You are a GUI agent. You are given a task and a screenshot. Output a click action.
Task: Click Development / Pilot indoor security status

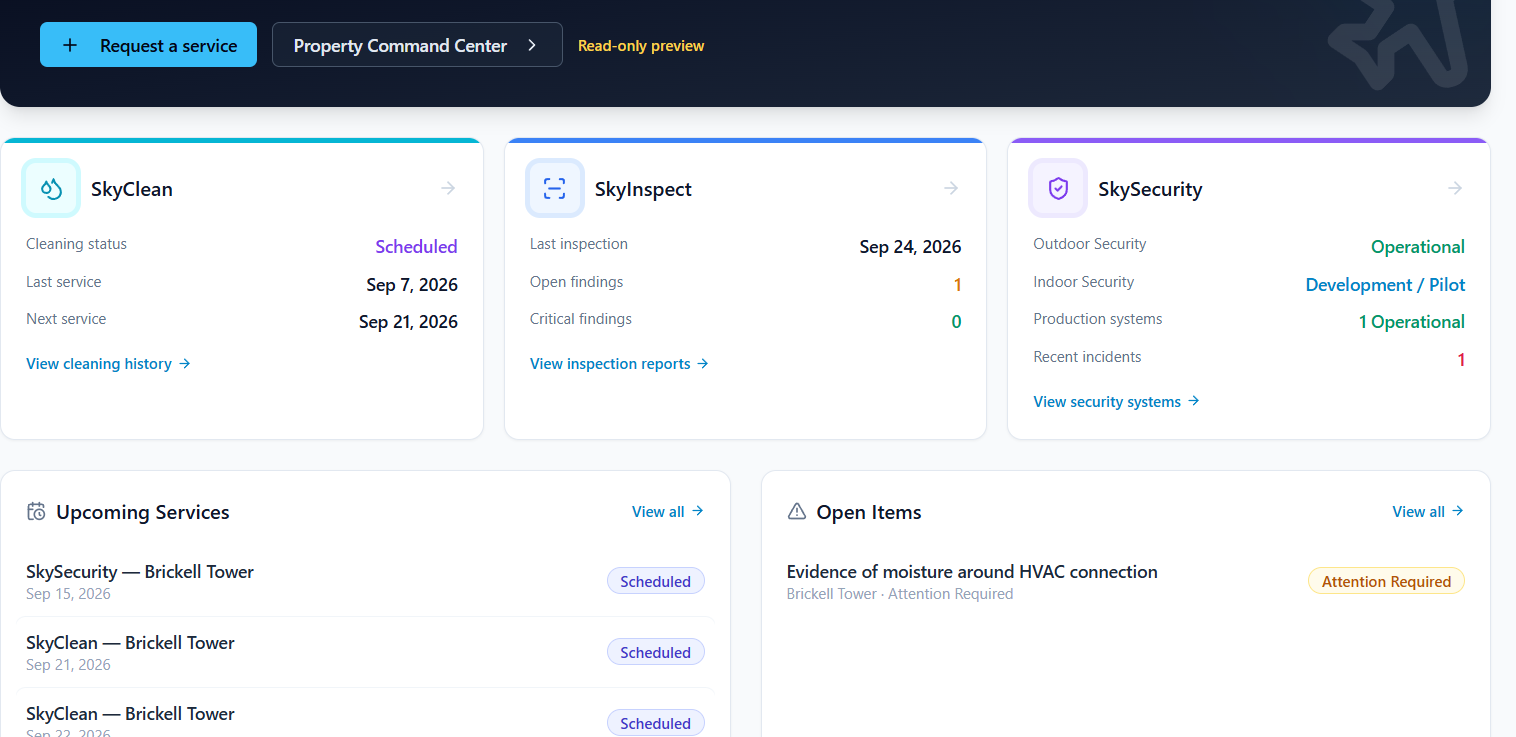(1385, 285)
